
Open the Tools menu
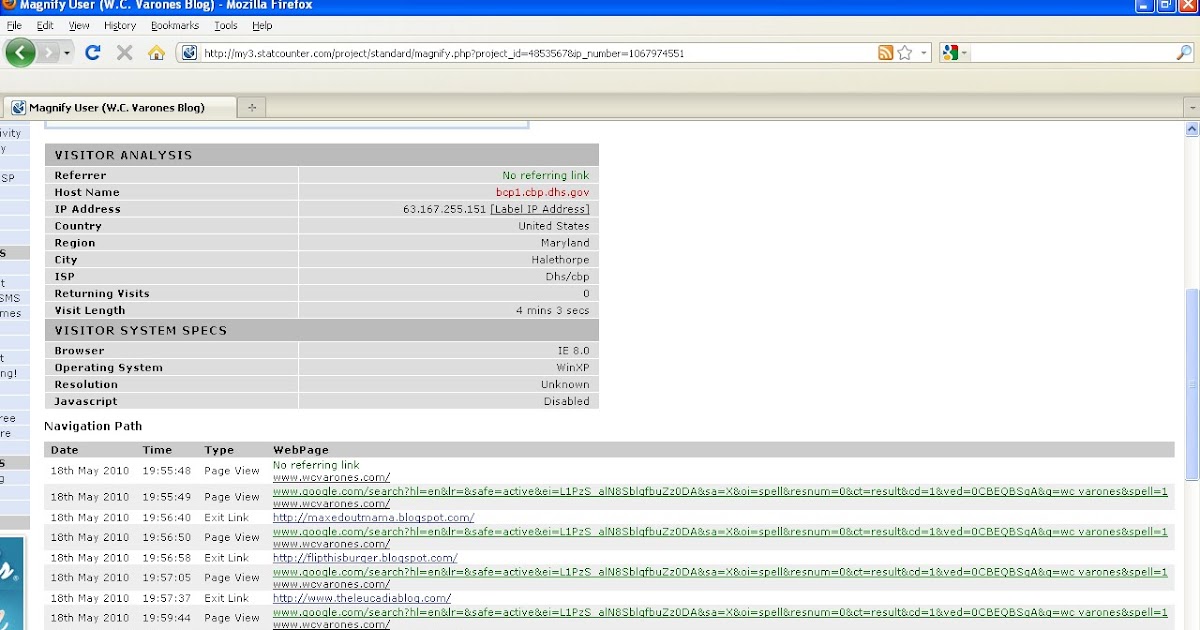tap(226, 25)
